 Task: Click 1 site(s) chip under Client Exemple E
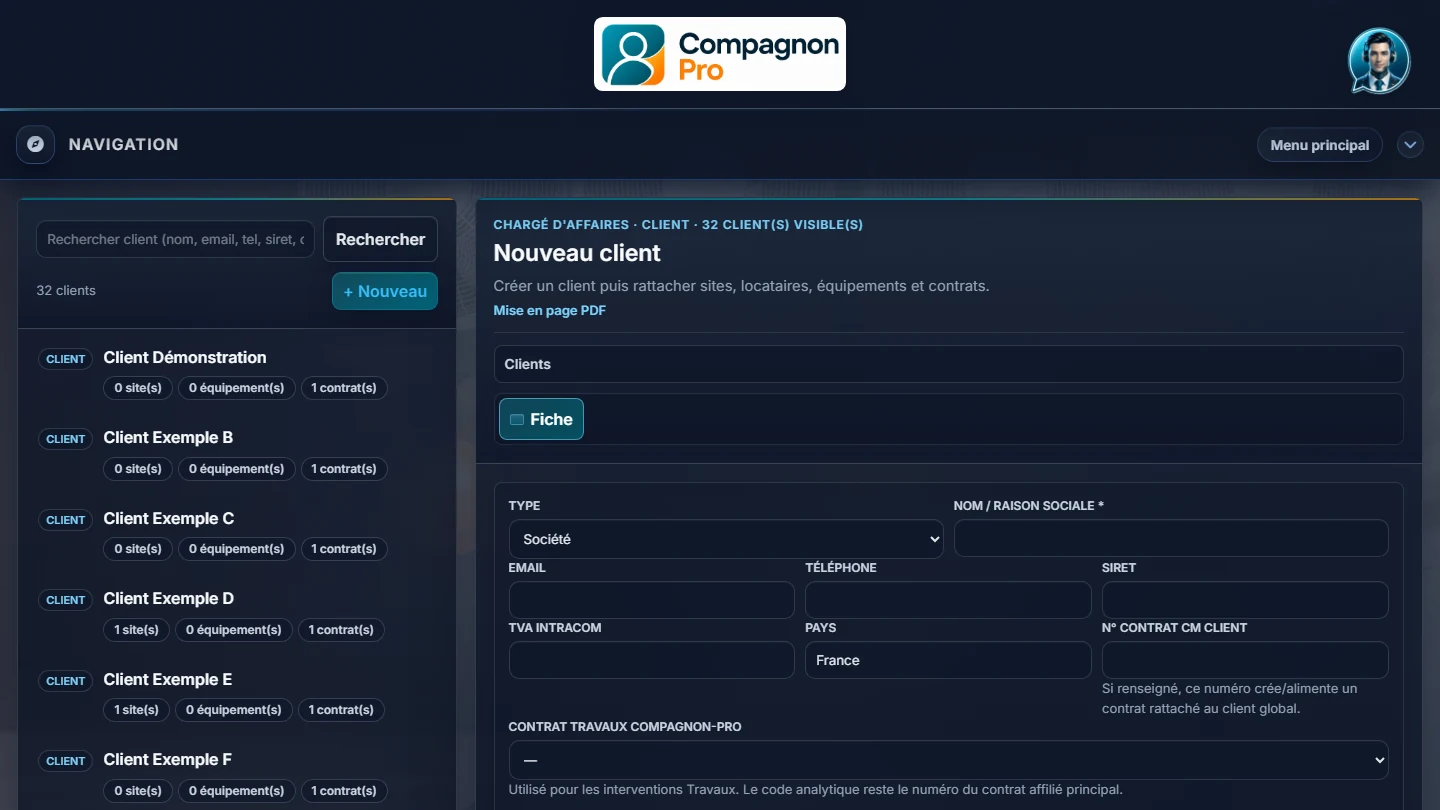click(x=137, y=710)
